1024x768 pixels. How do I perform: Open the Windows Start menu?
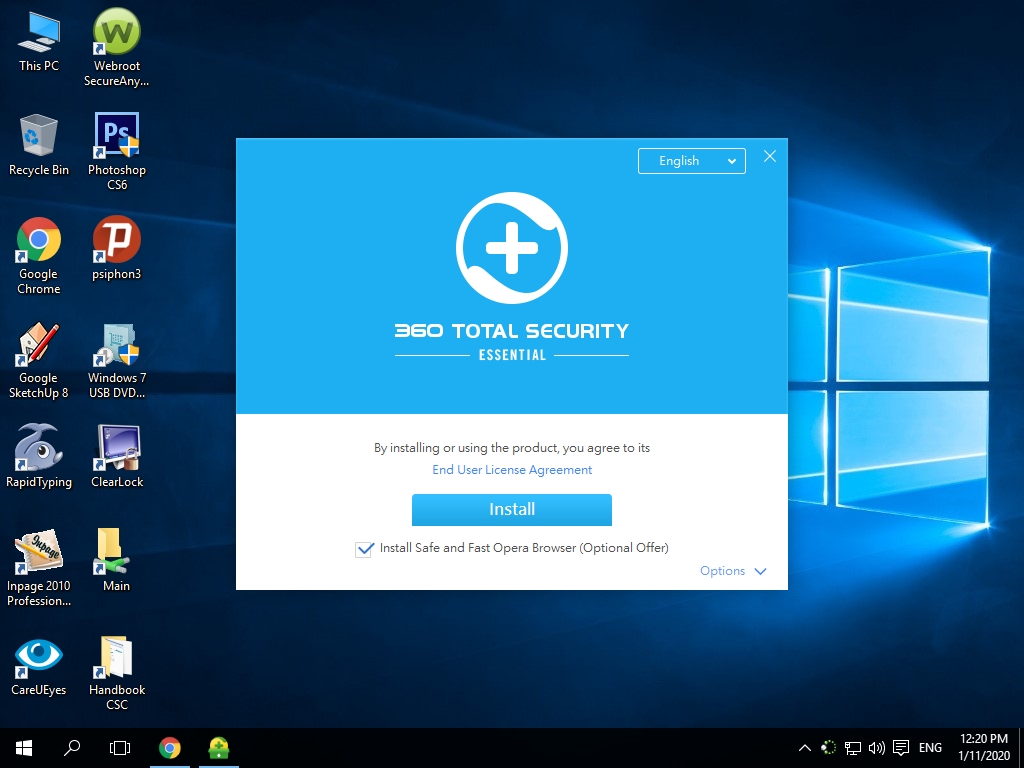(24, 748)
